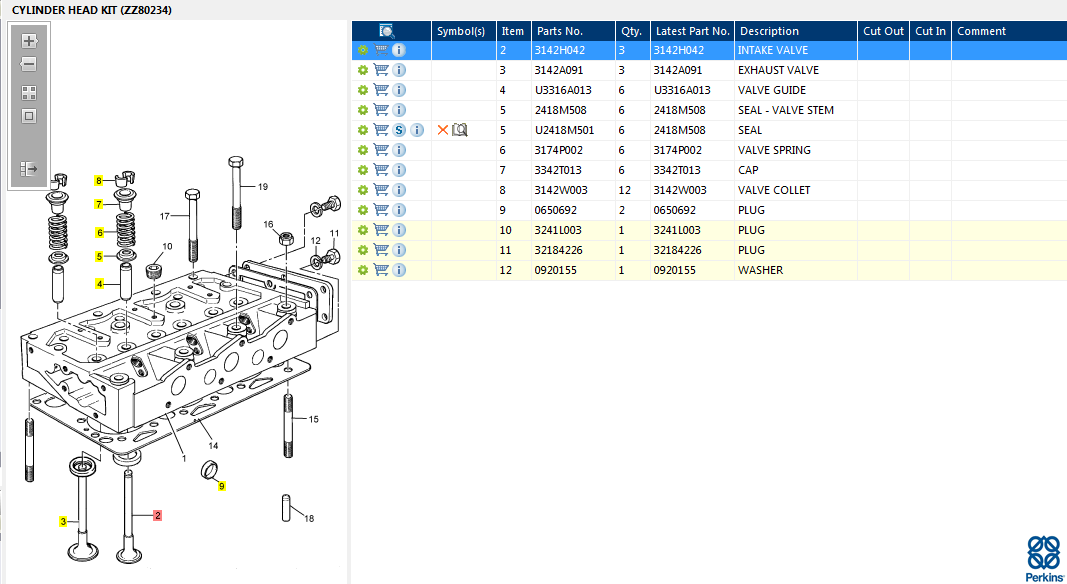Sort by the Parts No. column header

click(x=559, y=31)
